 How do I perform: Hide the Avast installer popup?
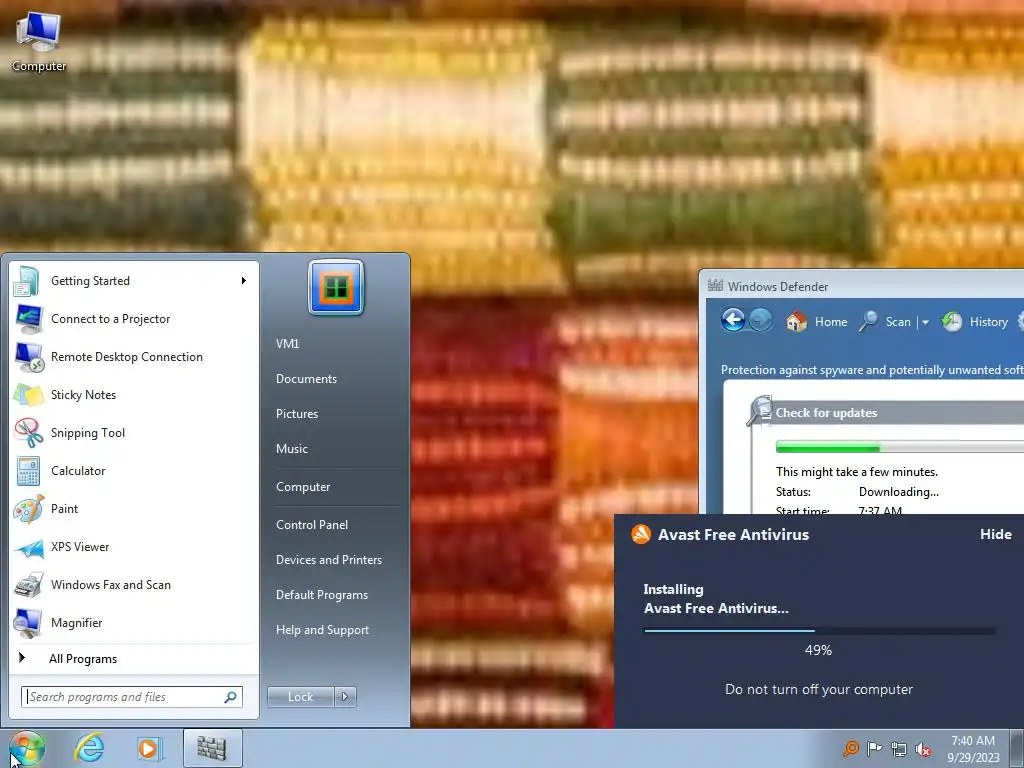coord(995,534)
